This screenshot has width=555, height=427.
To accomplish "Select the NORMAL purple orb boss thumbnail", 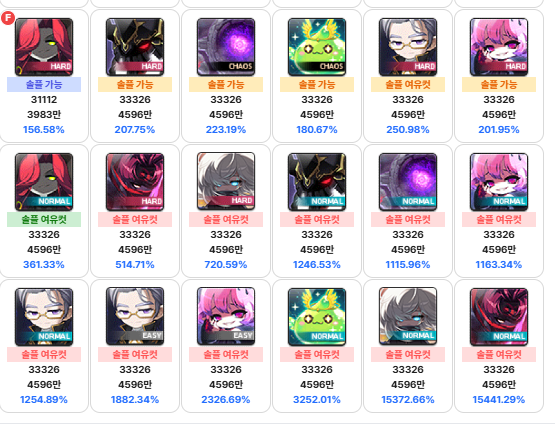I will coord(408,182).
